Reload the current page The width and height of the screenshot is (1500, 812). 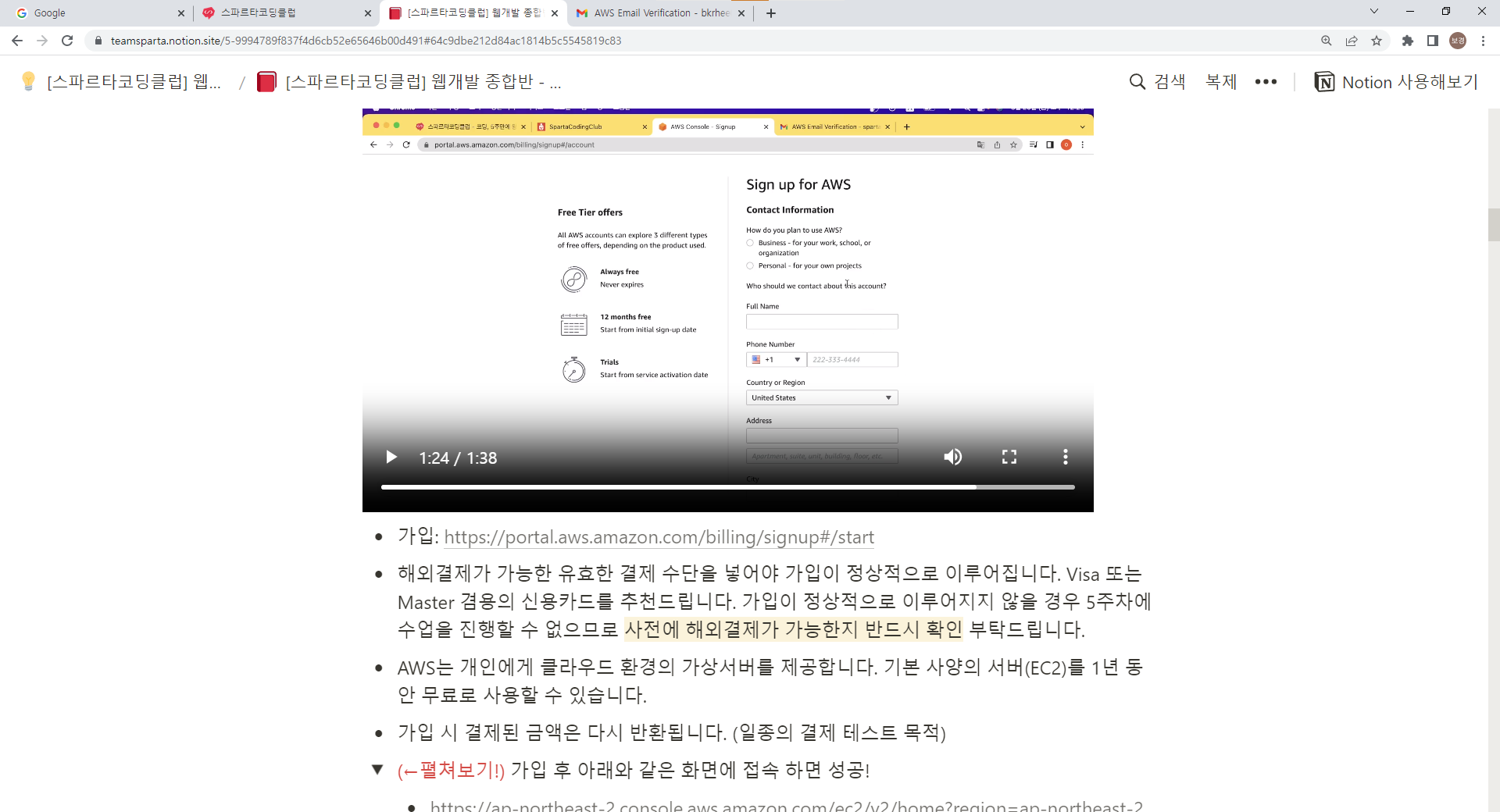[67, 41]
